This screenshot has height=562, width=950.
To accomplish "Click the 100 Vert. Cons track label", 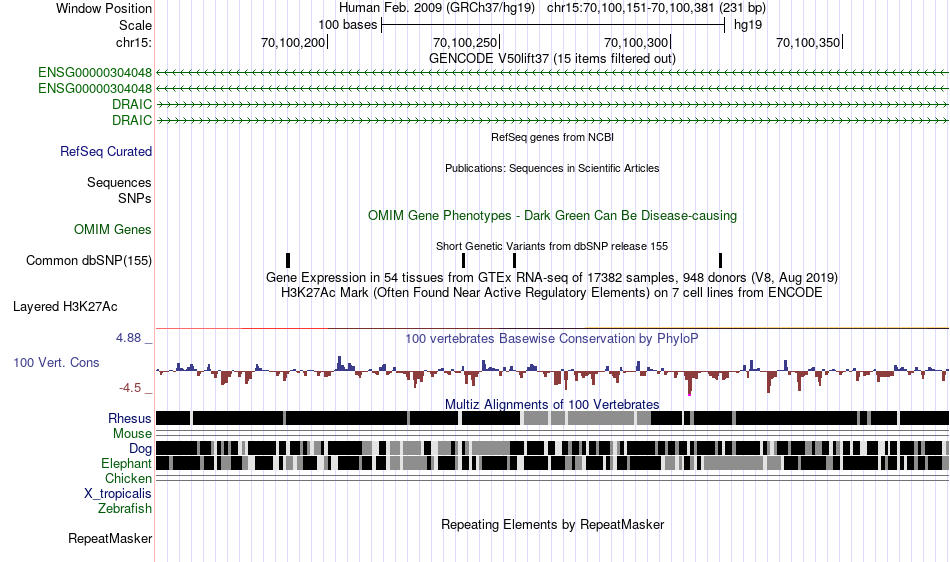I will [56, 362].
